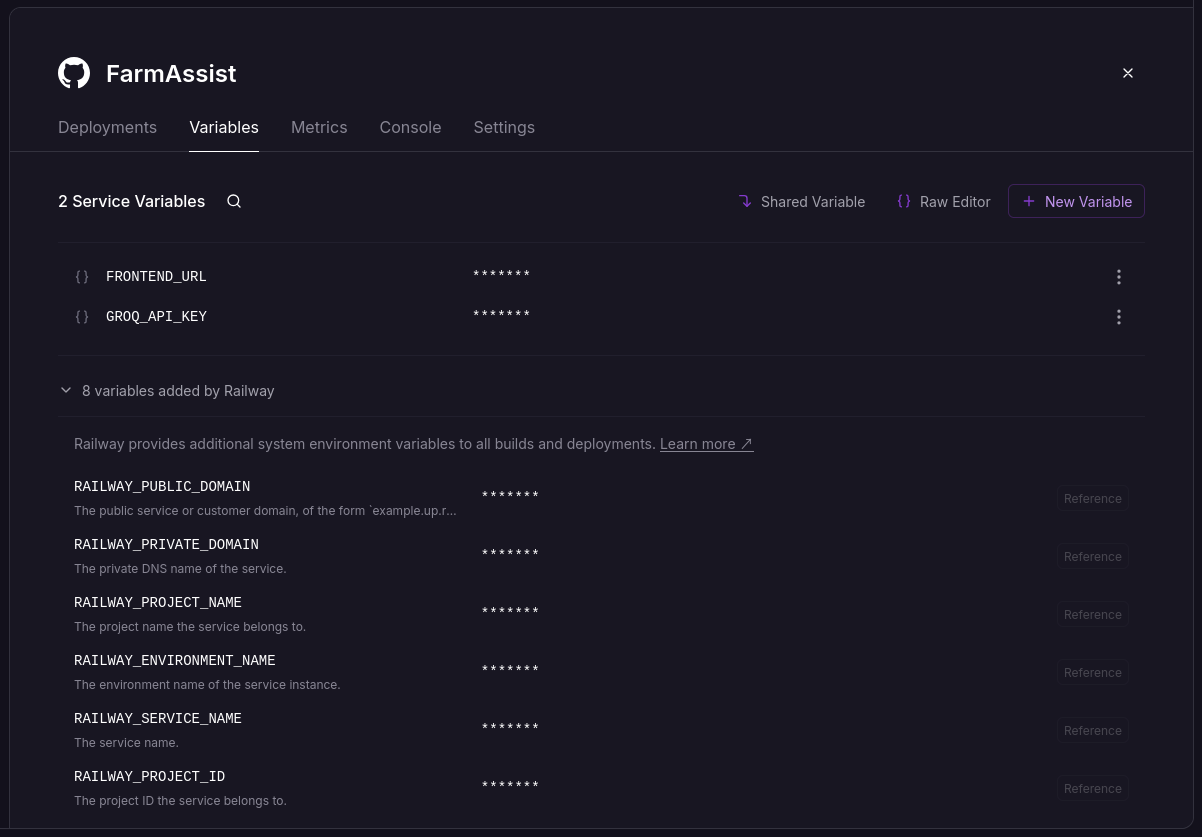Screen dimensions: 1202x837
Task: Reveal the masked RAILWAY_PUBLIC_DOMAIN value
Action: tap(510, 496)
